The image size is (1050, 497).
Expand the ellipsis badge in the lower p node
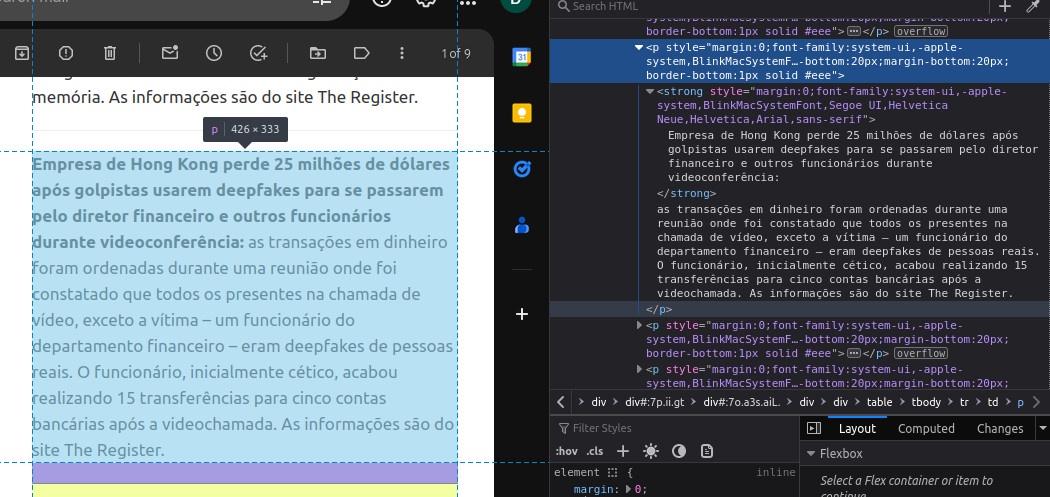[854, 353]
